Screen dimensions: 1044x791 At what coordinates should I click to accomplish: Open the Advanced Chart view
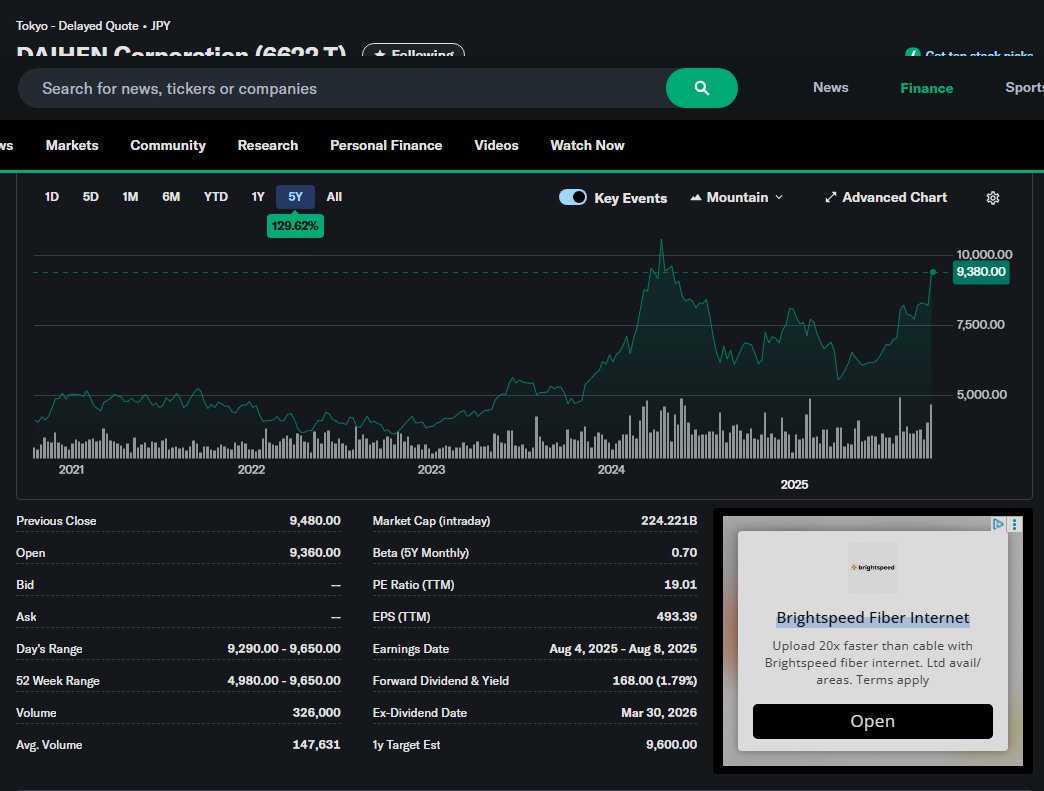886,197
